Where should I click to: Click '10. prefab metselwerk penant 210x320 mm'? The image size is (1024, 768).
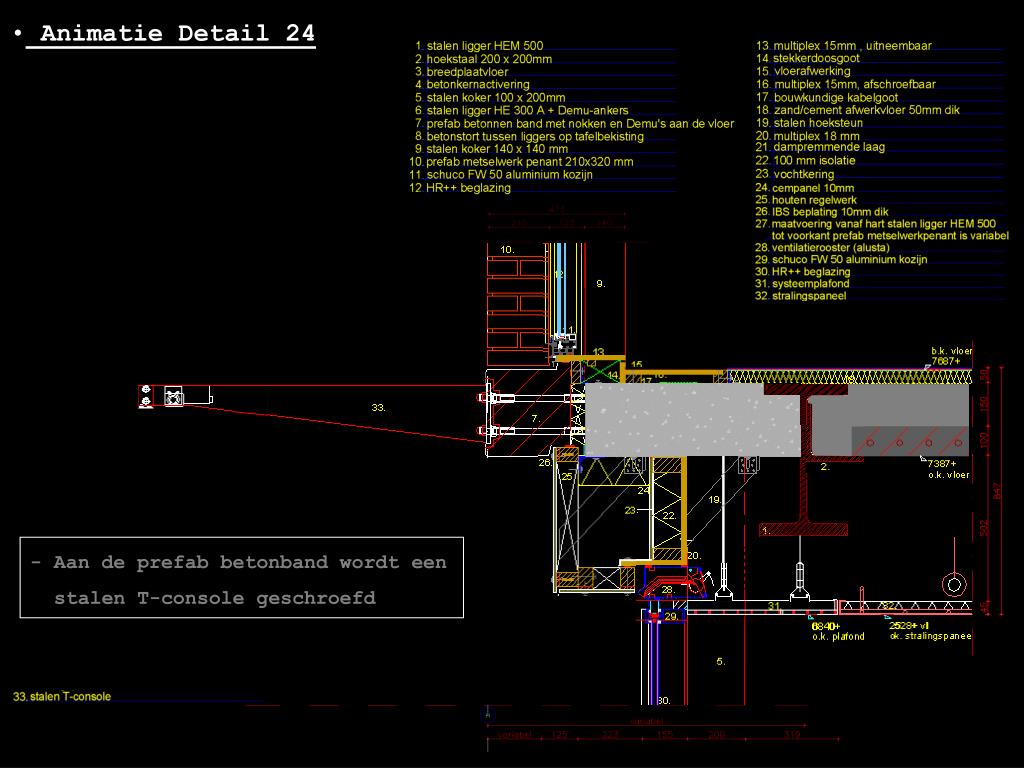[x=521, y=161]
